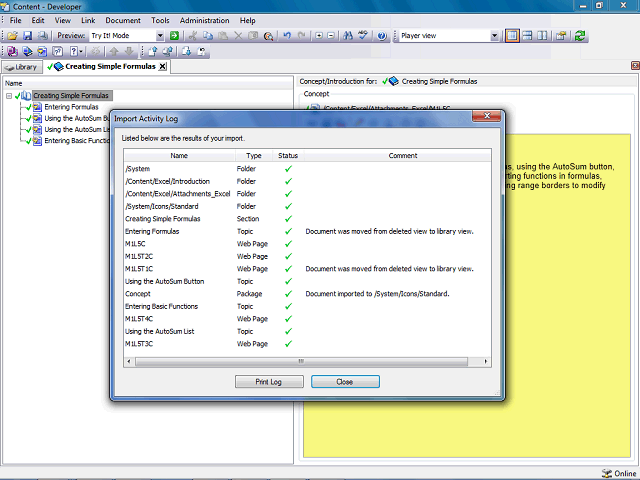Click the log scrollbar left arrow

coord(129,361)
